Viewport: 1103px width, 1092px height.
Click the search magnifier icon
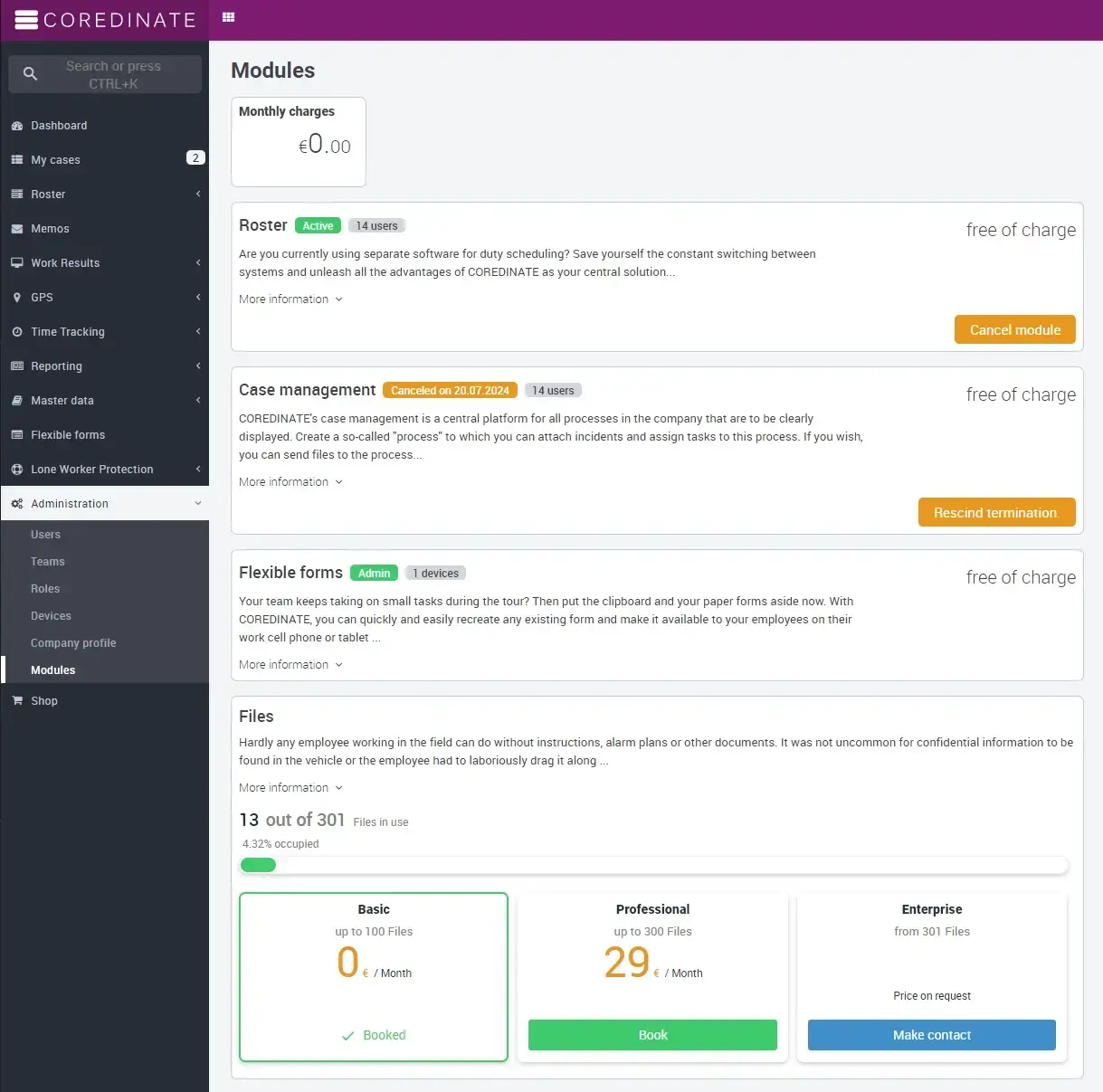click(x=30, y=72)
